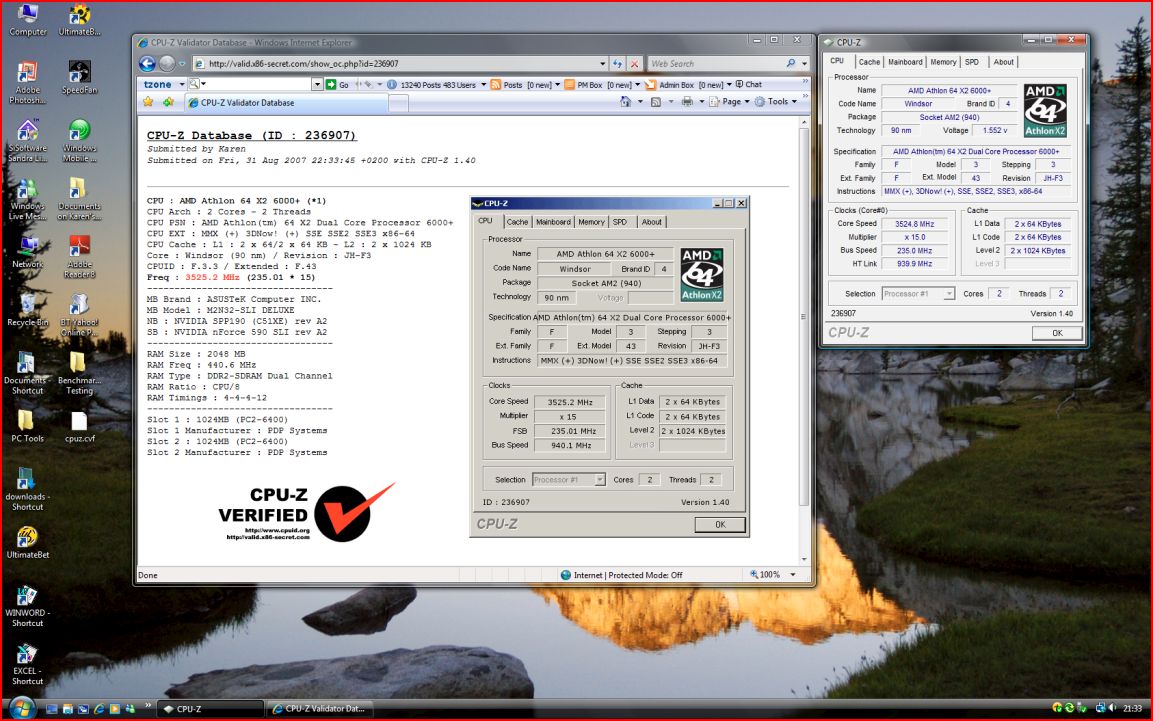
Task: Open the SpeedFan desktop shortcut
Action: click(79, 76)
